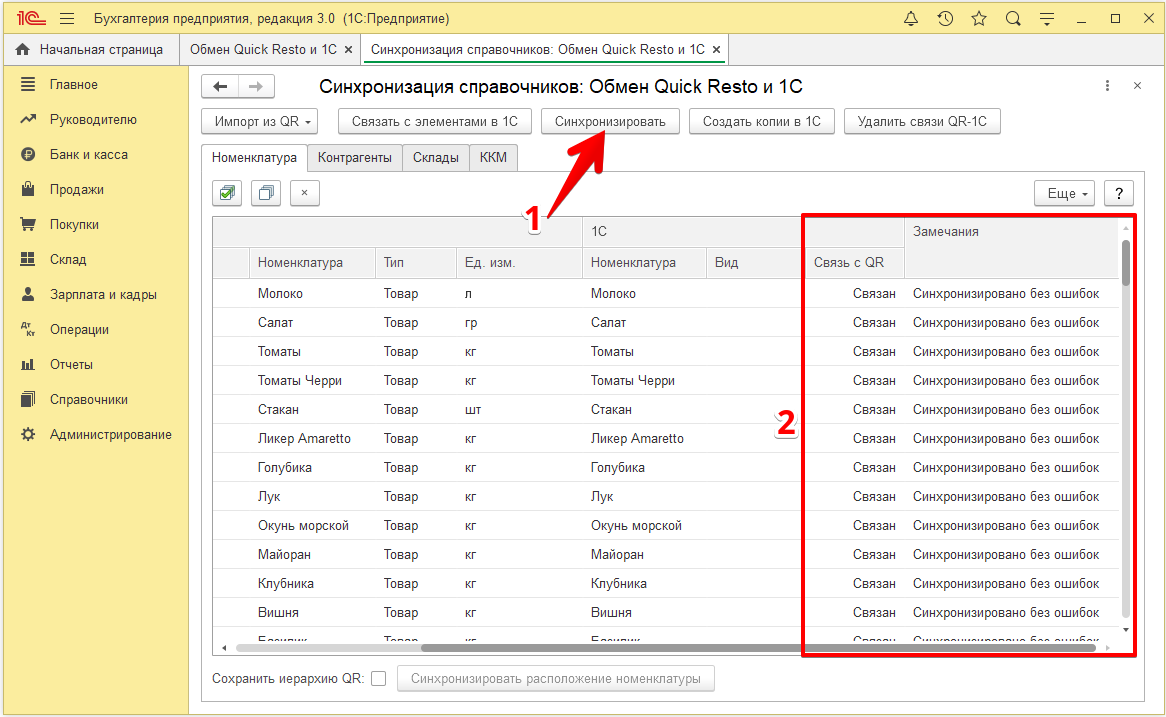Open notifications bell icon
The image size is (1166, 717).
(x=910, y=19)
